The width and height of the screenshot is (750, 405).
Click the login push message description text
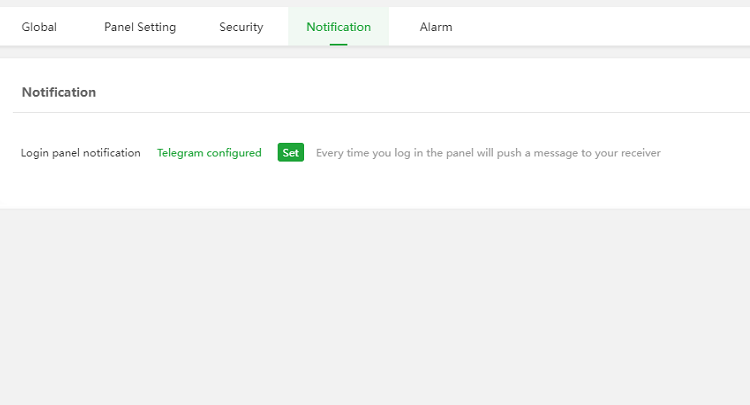[488, 153]
